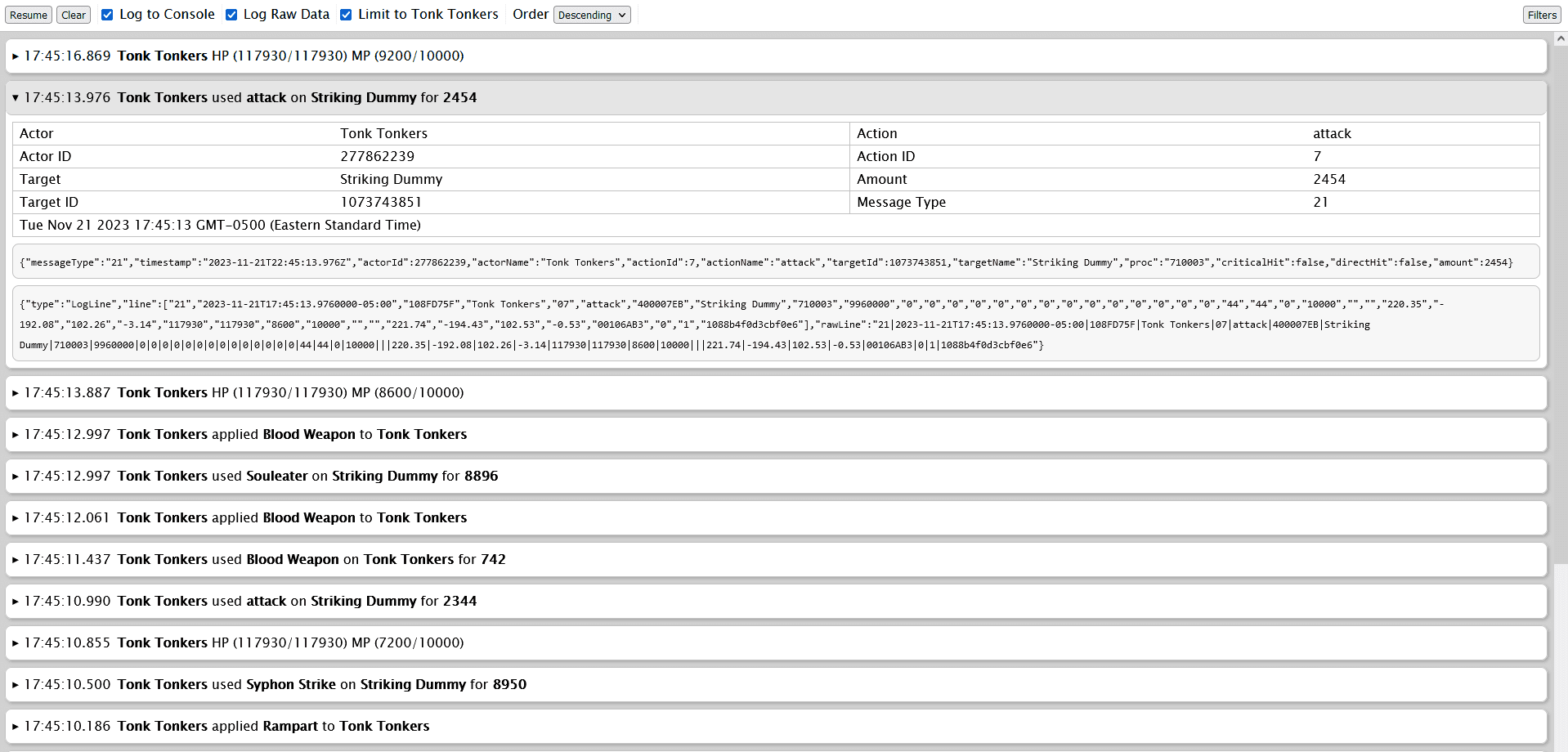Image resolution: width=1568 pixels, height=752 pixels.
Task: Select the LogLine rawLine data block
Action: tap(777, 324)
